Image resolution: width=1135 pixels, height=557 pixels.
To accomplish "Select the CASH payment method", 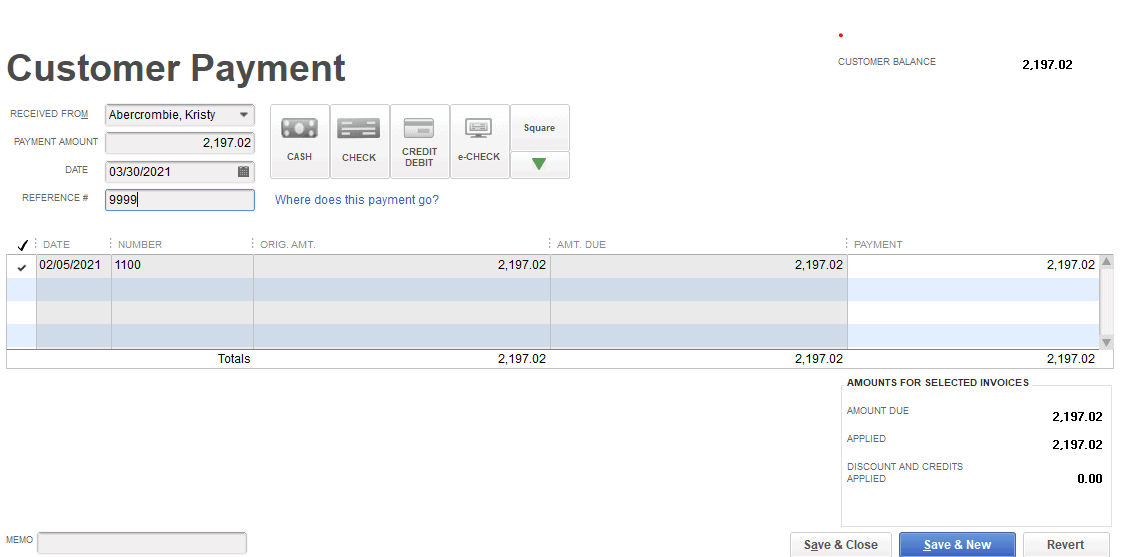I will tap(300, 141).
